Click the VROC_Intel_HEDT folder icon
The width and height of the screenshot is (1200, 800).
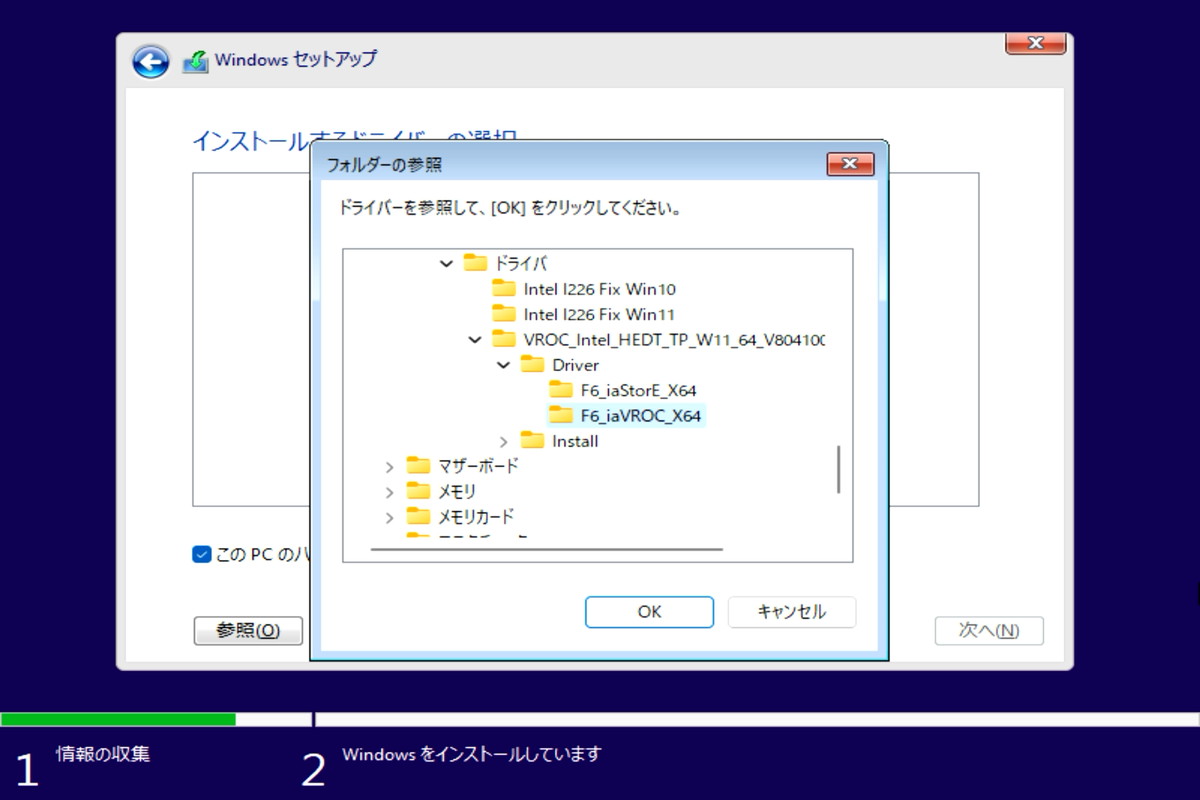(x=504, y=339)
